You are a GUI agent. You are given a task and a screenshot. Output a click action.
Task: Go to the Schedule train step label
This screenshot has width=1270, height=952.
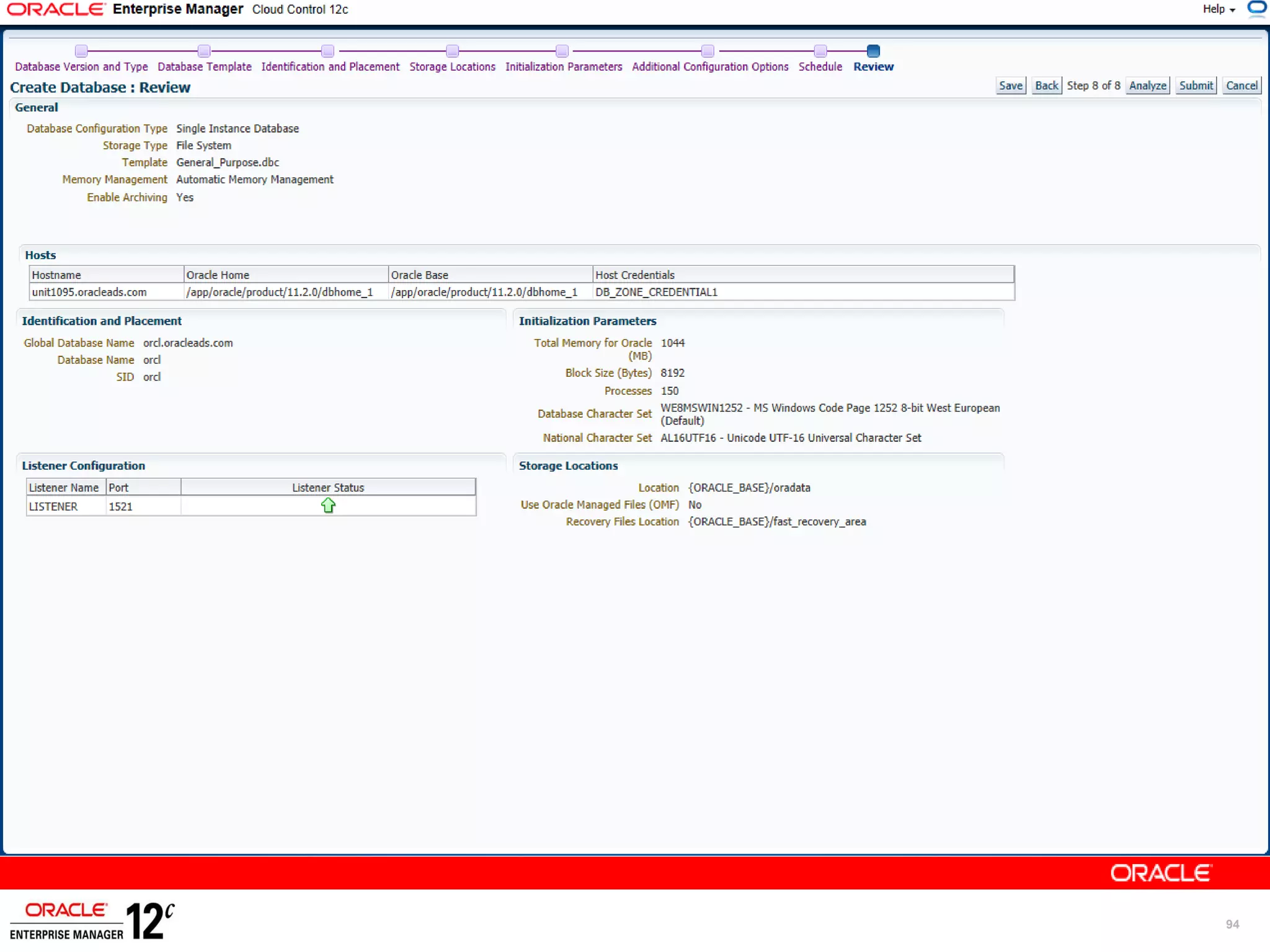(820, 67)
